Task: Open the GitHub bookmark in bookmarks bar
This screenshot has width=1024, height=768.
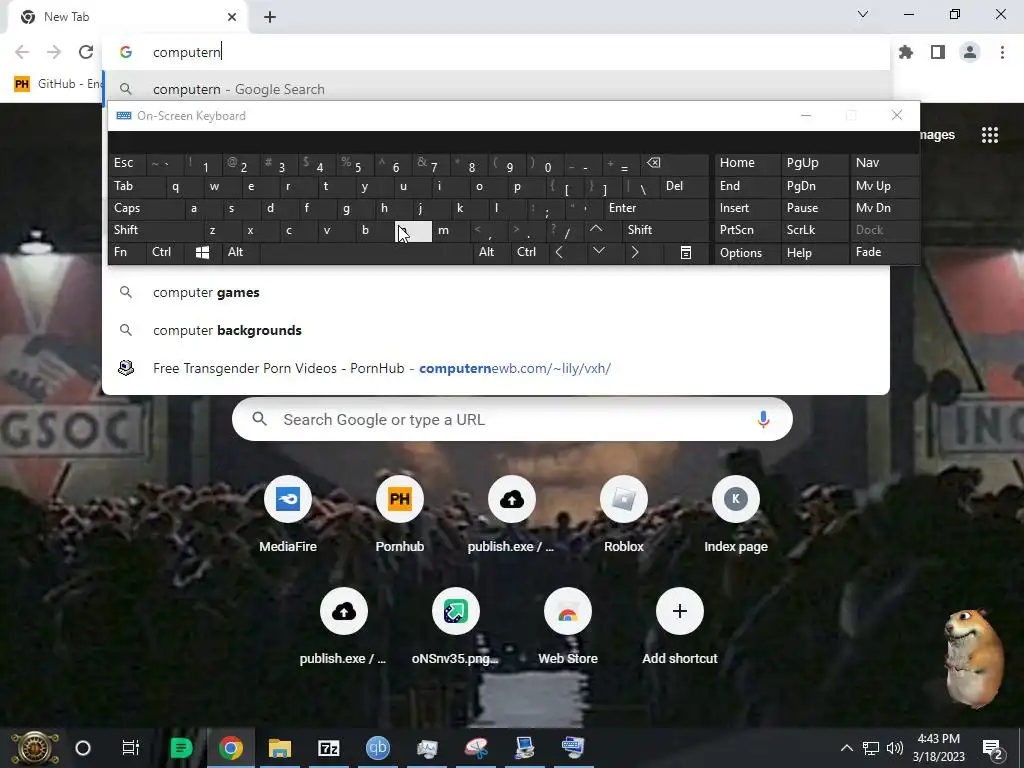Action: 57,84
